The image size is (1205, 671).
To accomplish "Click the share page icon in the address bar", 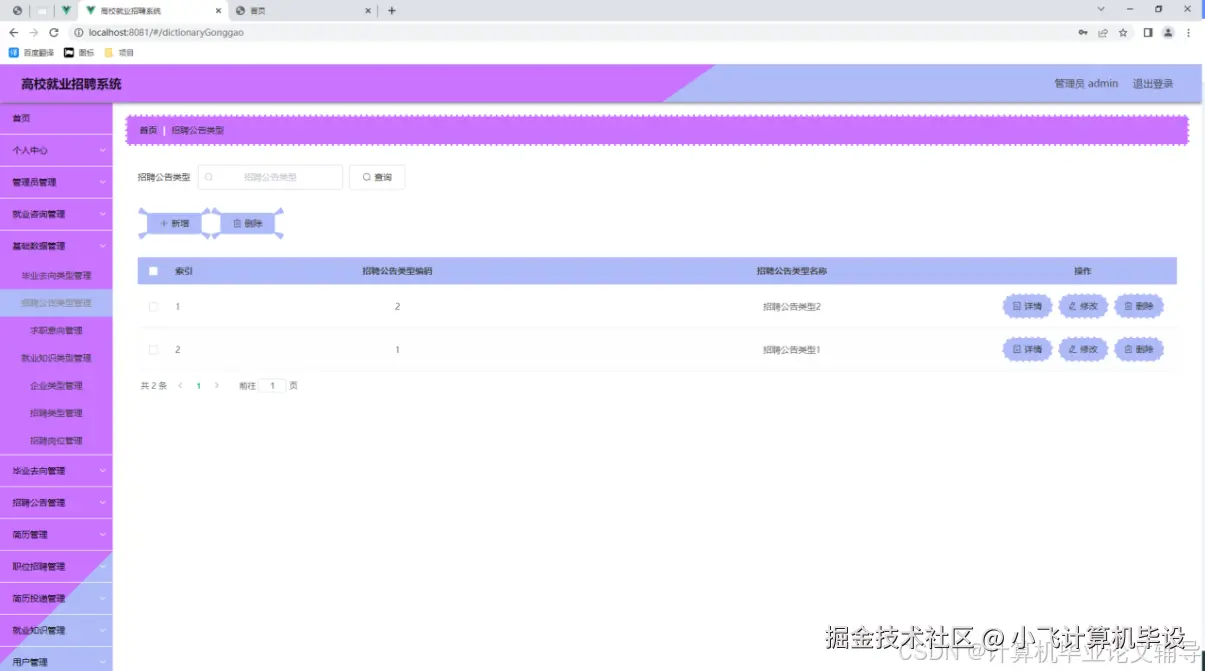I will coord(1103,32).
